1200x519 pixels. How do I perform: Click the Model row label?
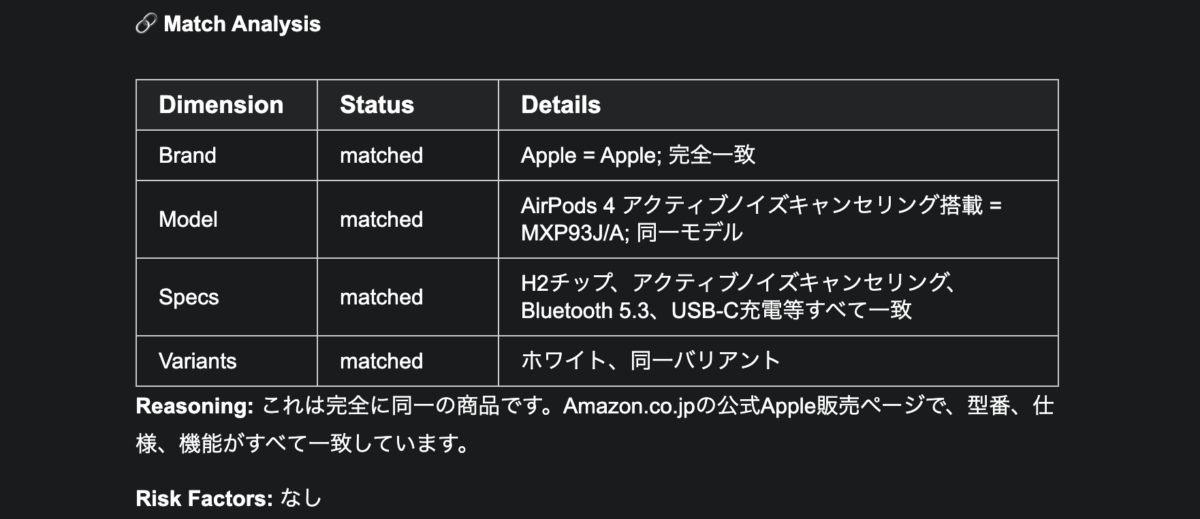pos(188,219)
